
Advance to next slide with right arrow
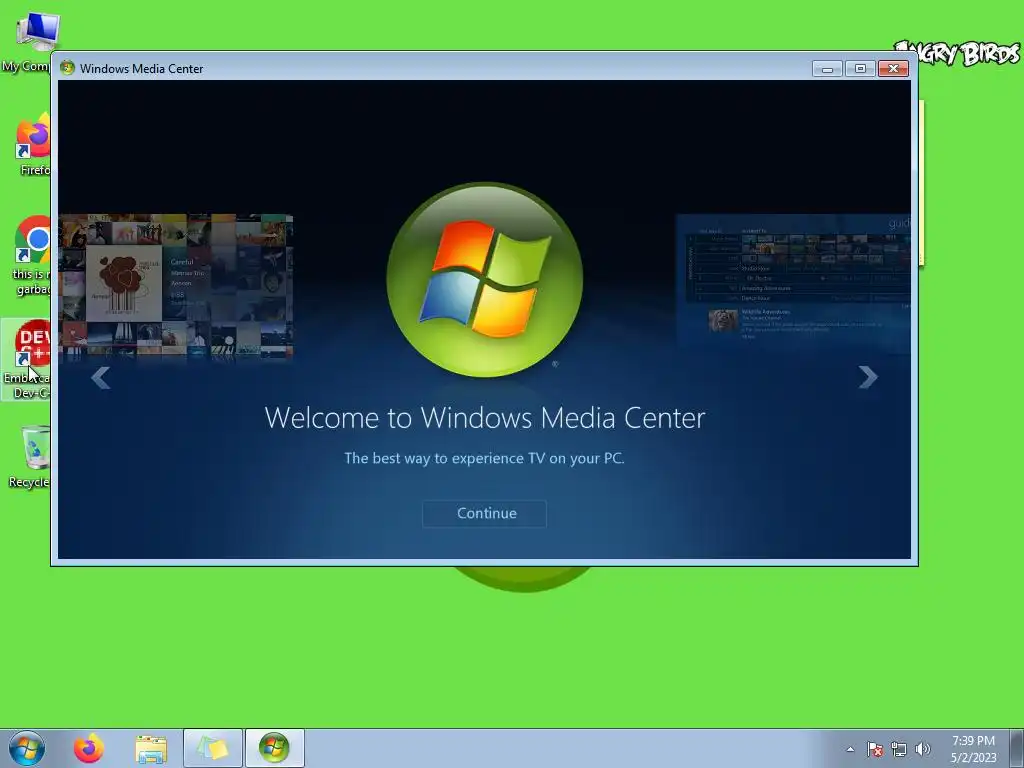(x=868, y=377)
